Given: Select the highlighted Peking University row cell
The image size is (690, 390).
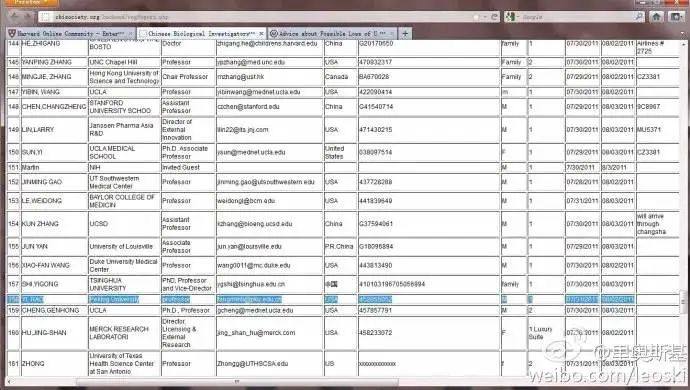Looking at the screenshot, I should click(124, 299).
